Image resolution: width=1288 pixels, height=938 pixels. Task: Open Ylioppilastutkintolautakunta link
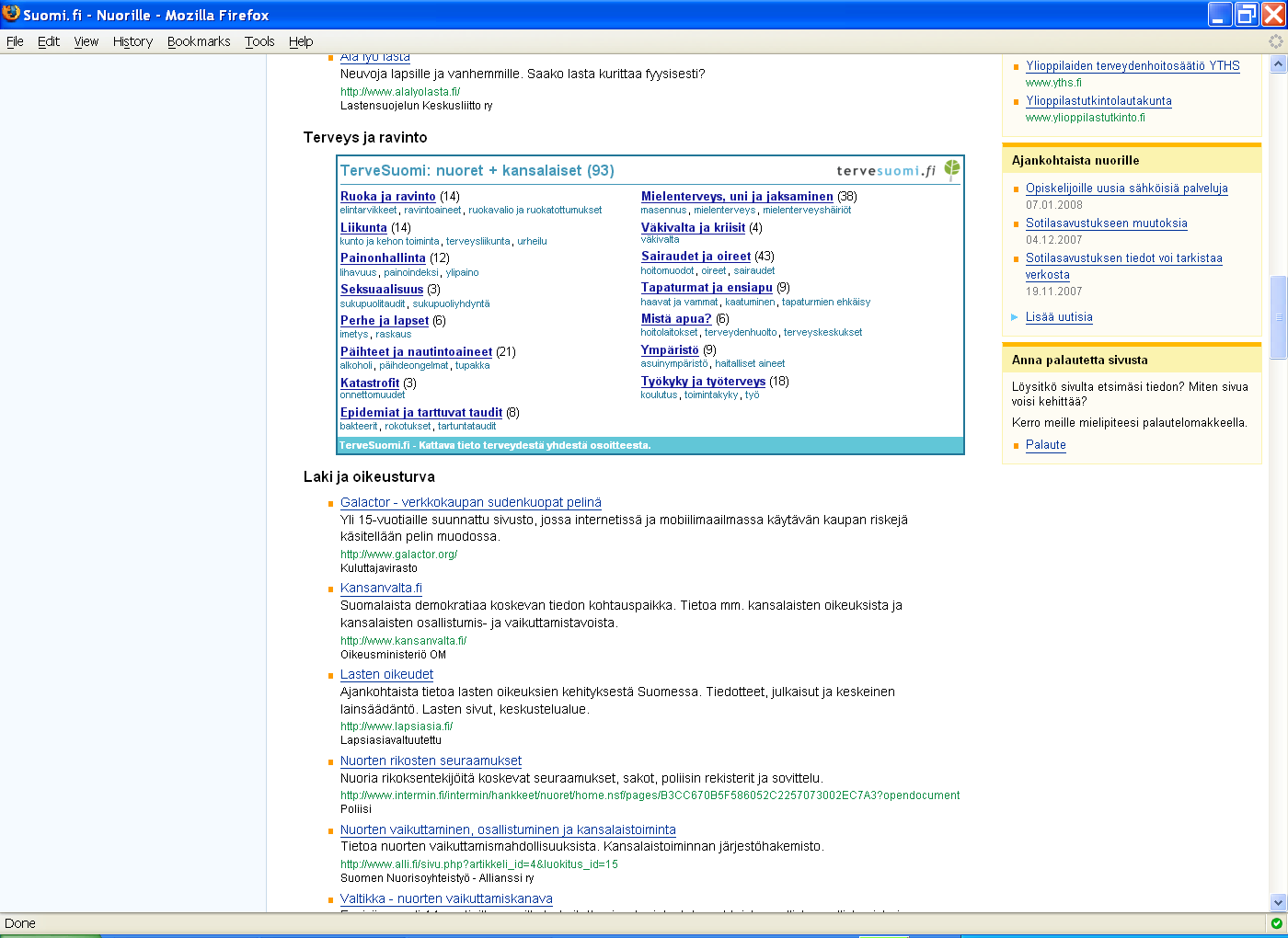click(1098, 100)
